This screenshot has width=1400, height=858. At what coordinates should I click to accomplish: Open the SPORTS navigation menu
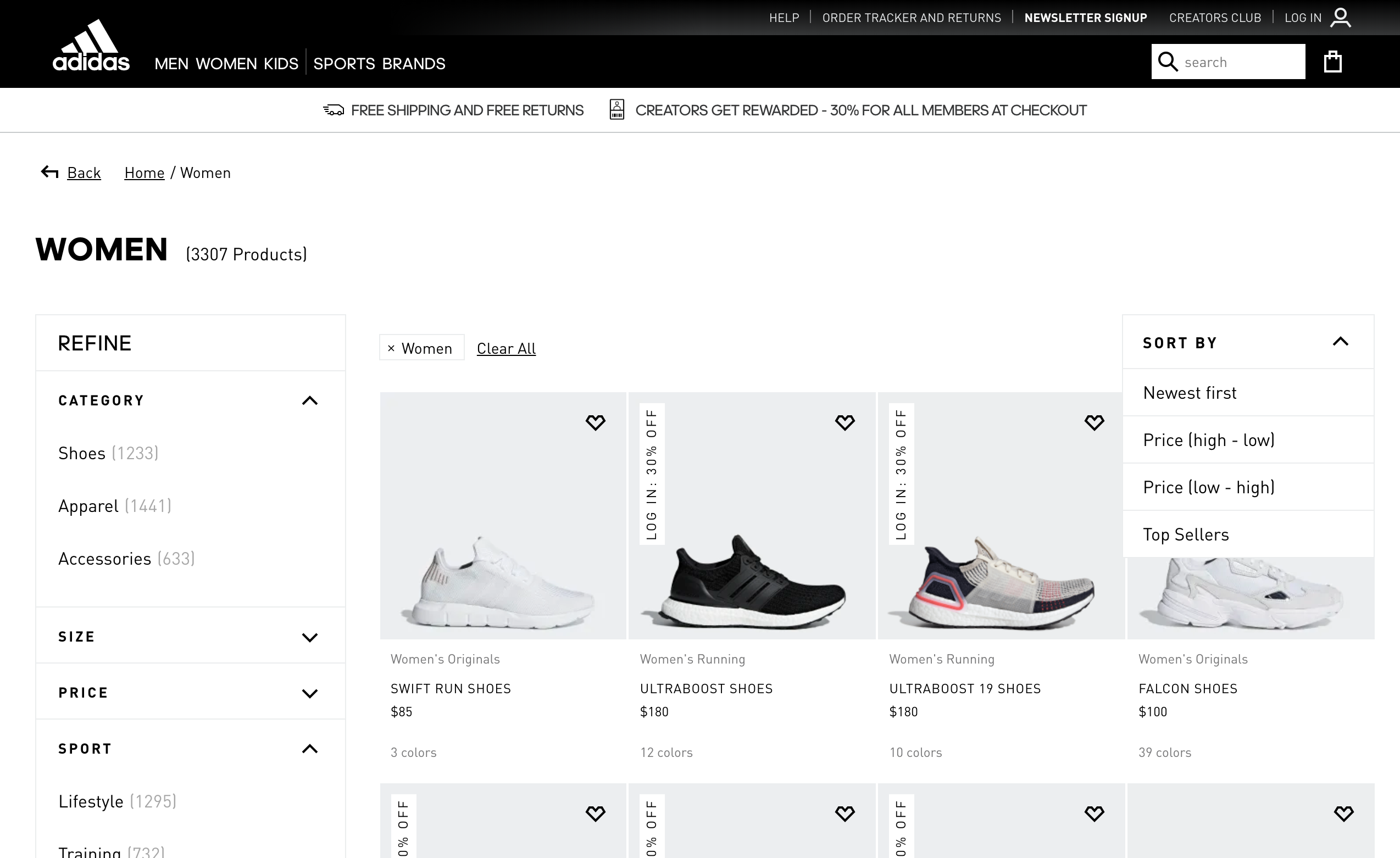(345, 64)
